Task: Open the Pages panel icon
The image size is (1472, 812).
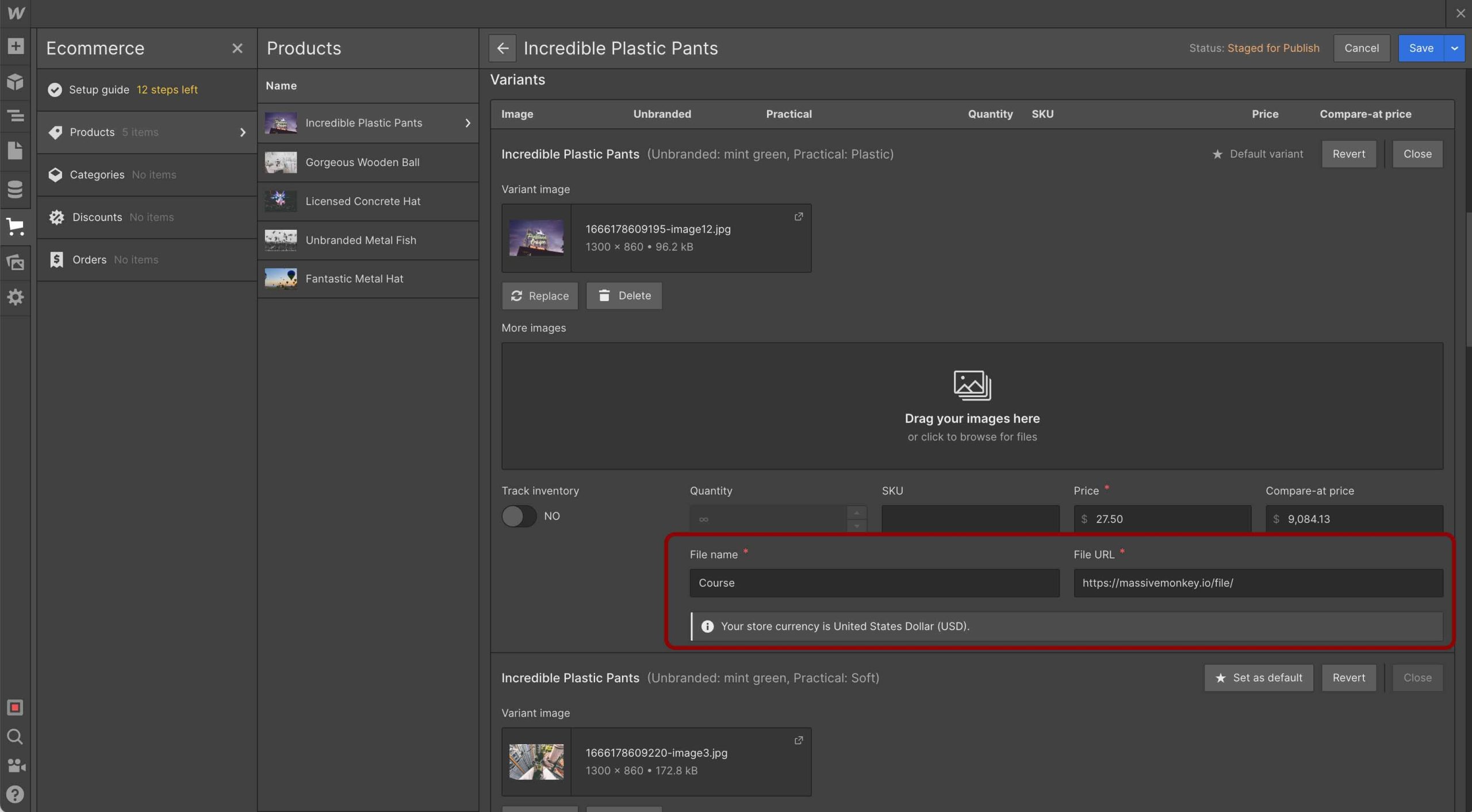Action: pos(16,151)
